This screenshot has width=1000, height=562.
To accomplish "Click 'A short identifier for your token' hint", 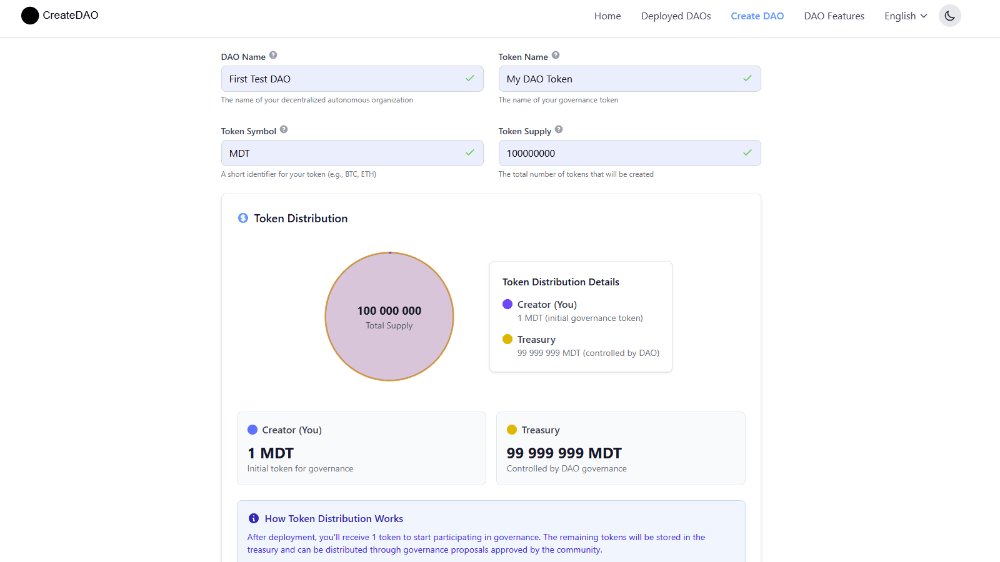I will tap(298, 174).
